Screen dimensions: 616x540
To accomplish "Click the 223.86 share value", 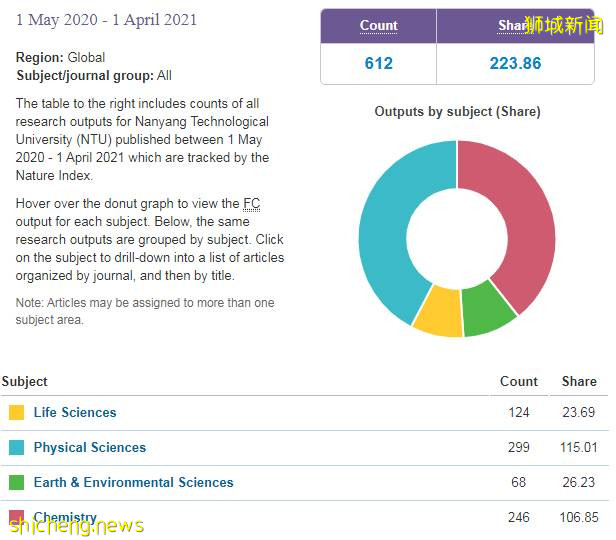I will 515,63.
